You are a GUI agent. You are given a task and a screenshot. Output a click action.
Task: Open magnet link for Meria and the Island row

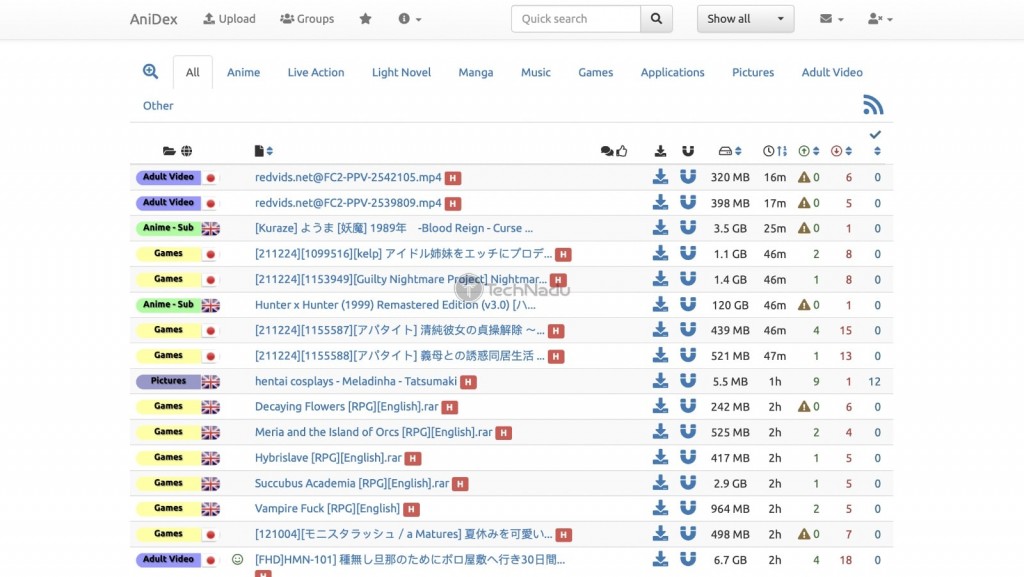[x=688, y=431]
